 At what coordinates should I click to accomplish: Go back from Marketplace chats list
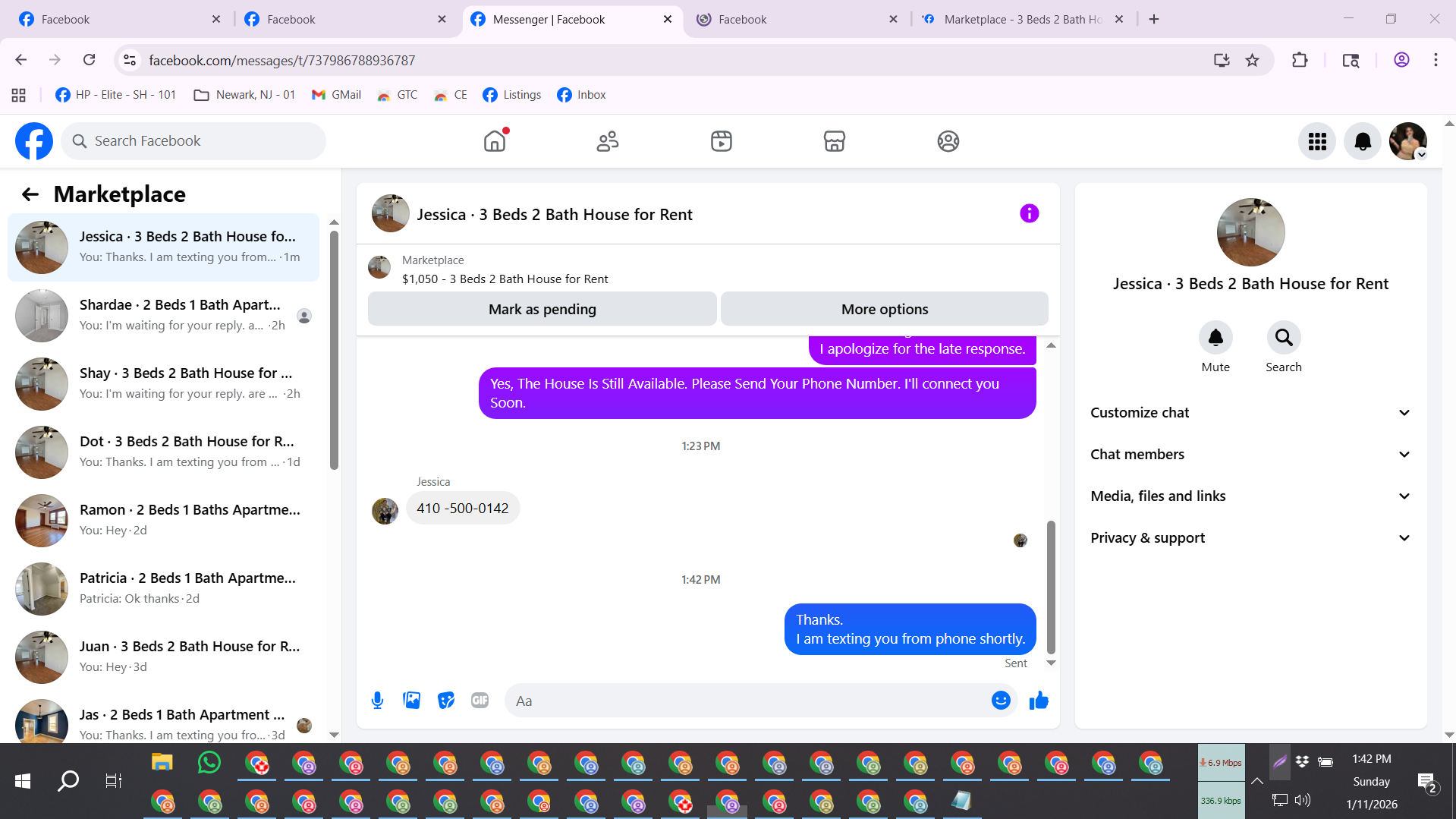point(30,194)
